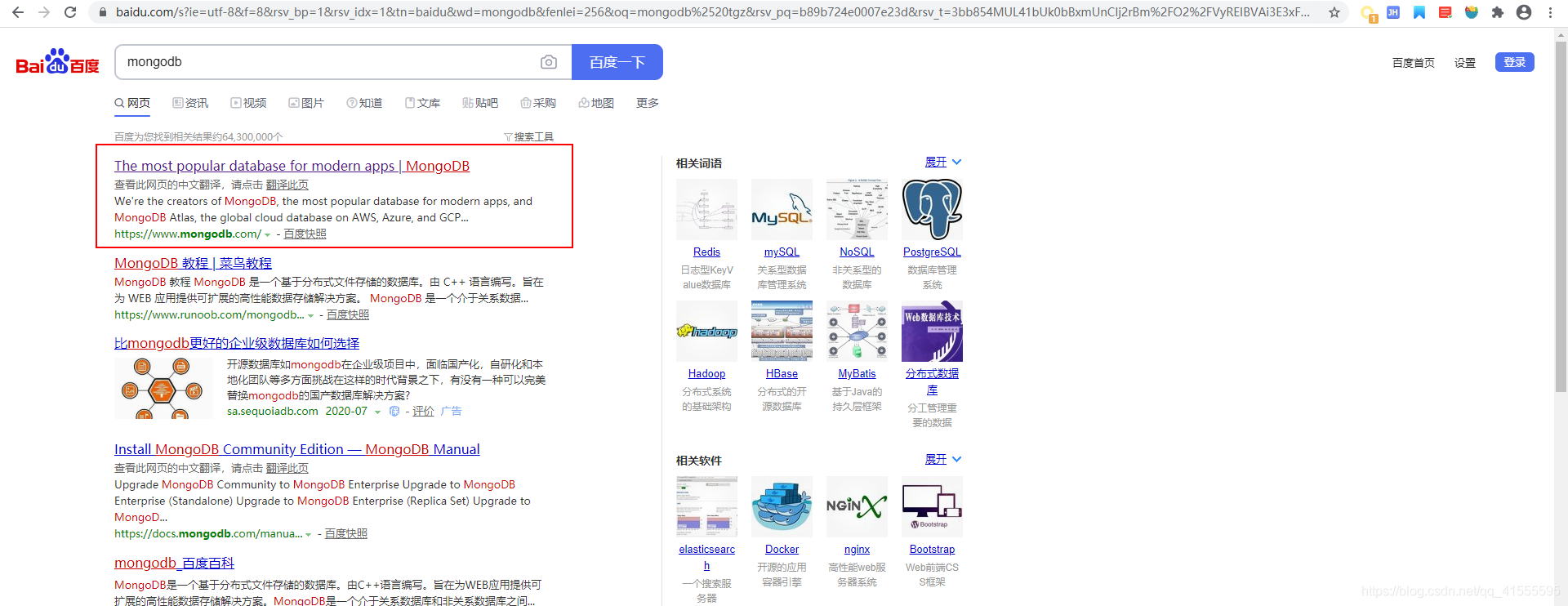Expand dropdown arrow next to runoob.com URL
This screenshot has width=1568, height=606.
(310, 315)
